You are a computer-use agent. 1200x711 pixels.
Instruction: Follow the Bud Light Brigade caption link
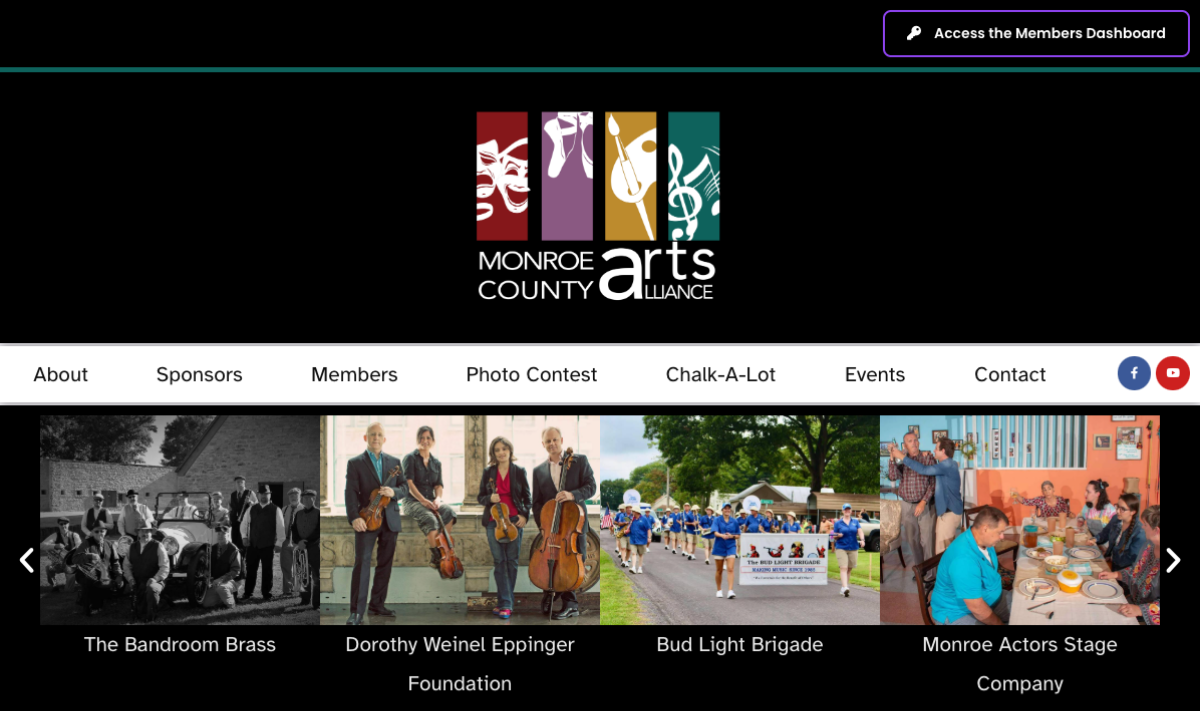(x=740, y=645)
